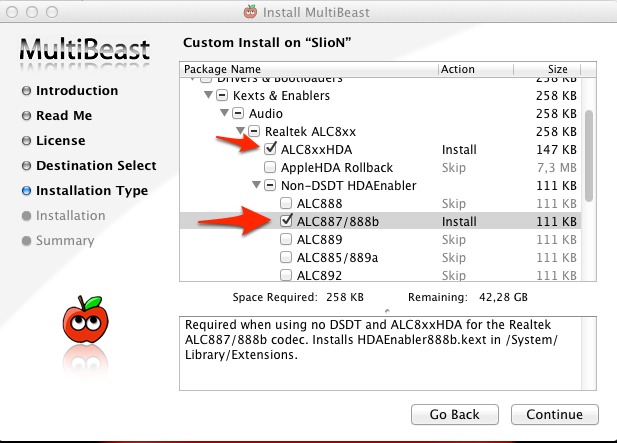
Task: Select the ALC888 package name
Action: (320, 203)
